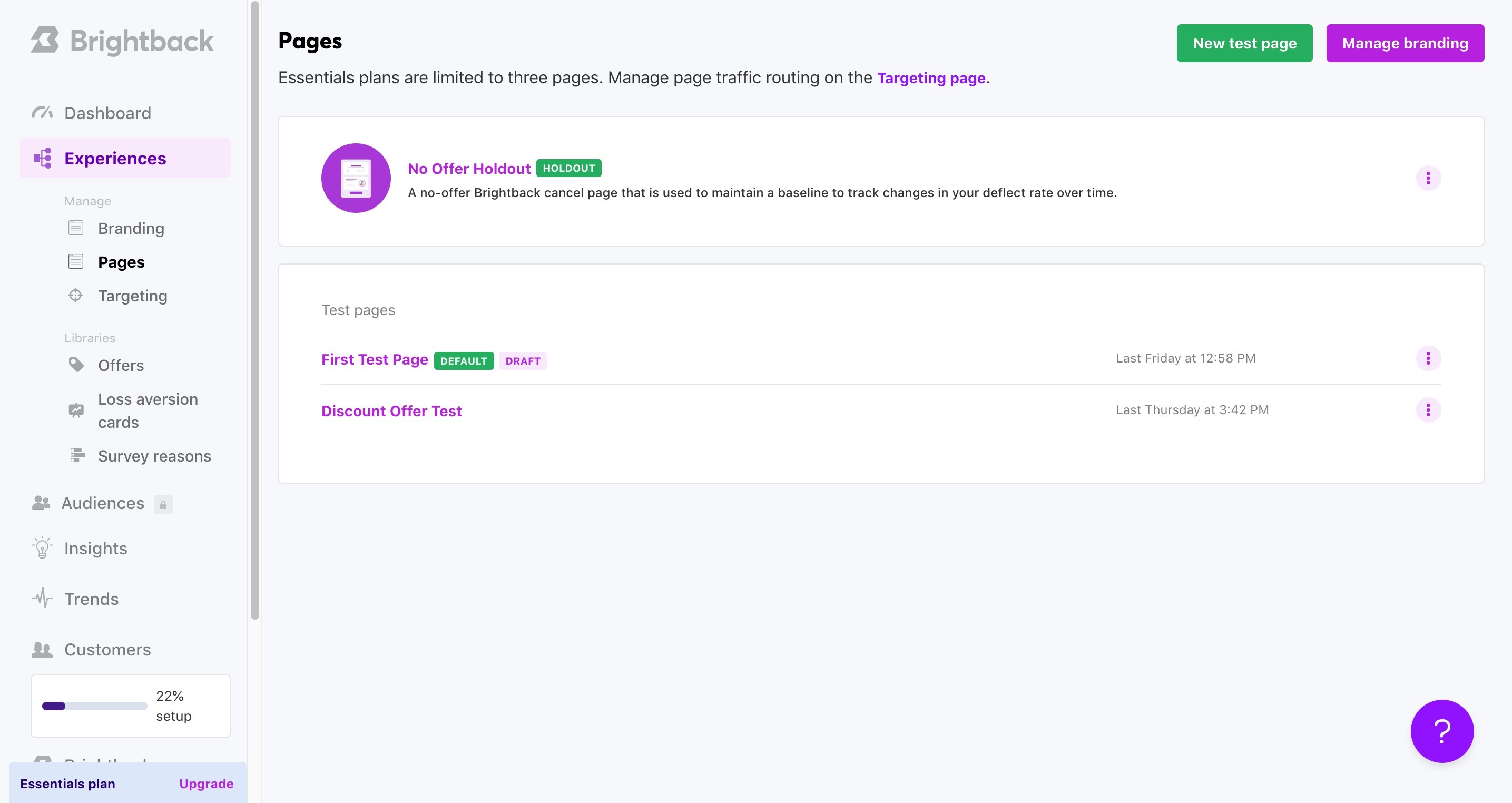The image size is (1512, 803).
Task: Select Experiences in sidebar
Action: coord(125,158)
